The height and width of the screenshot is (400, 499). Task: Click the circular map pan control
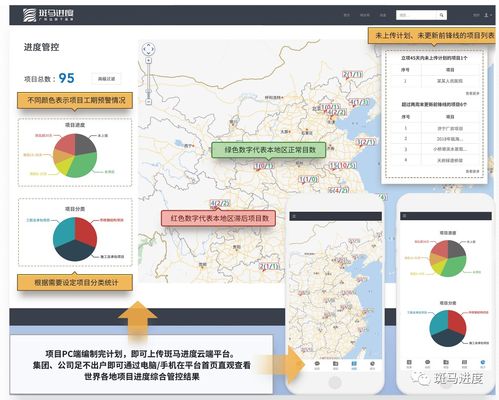tap(148, 49)
